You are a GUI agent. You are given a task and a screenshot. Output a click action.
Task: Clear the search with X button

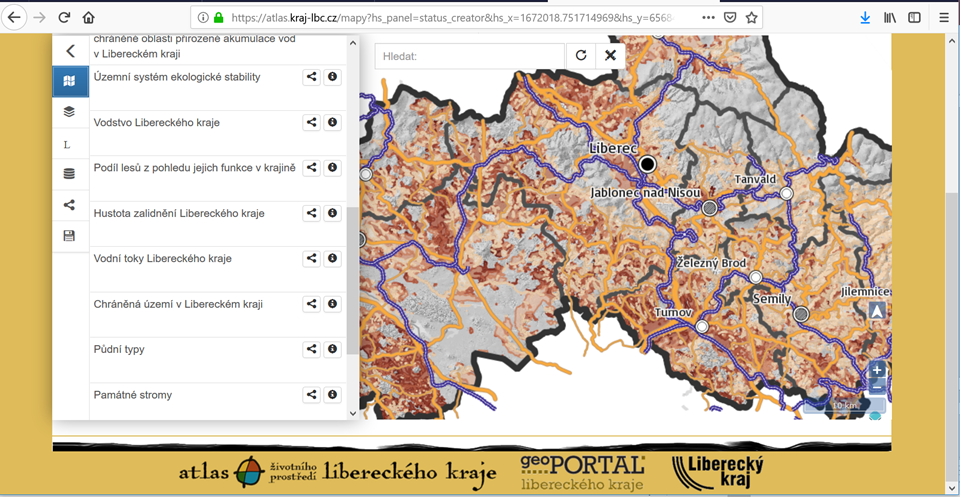(x=610, y=56)
